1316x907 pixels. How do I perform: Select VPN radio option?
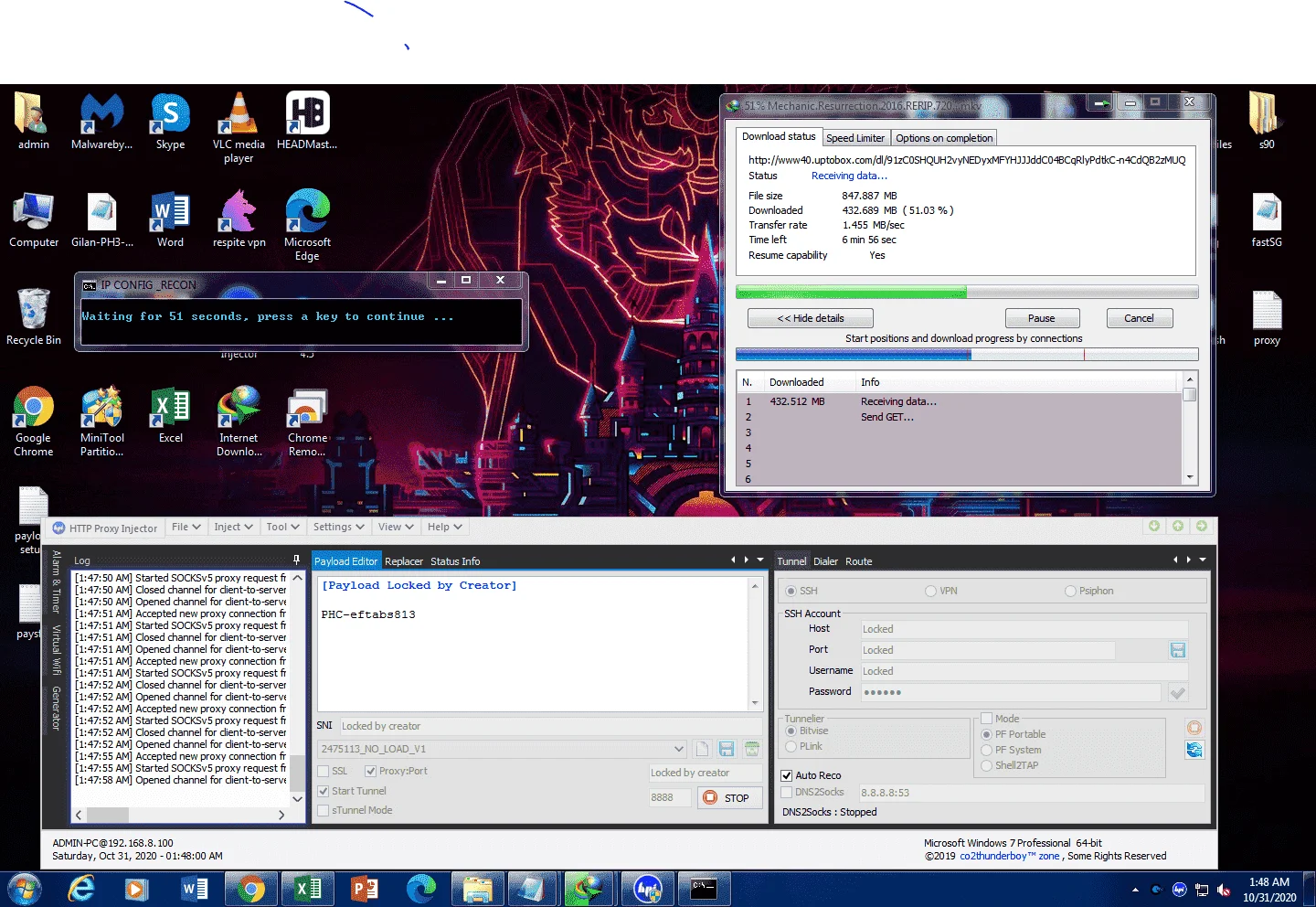(x=930, y=592)
